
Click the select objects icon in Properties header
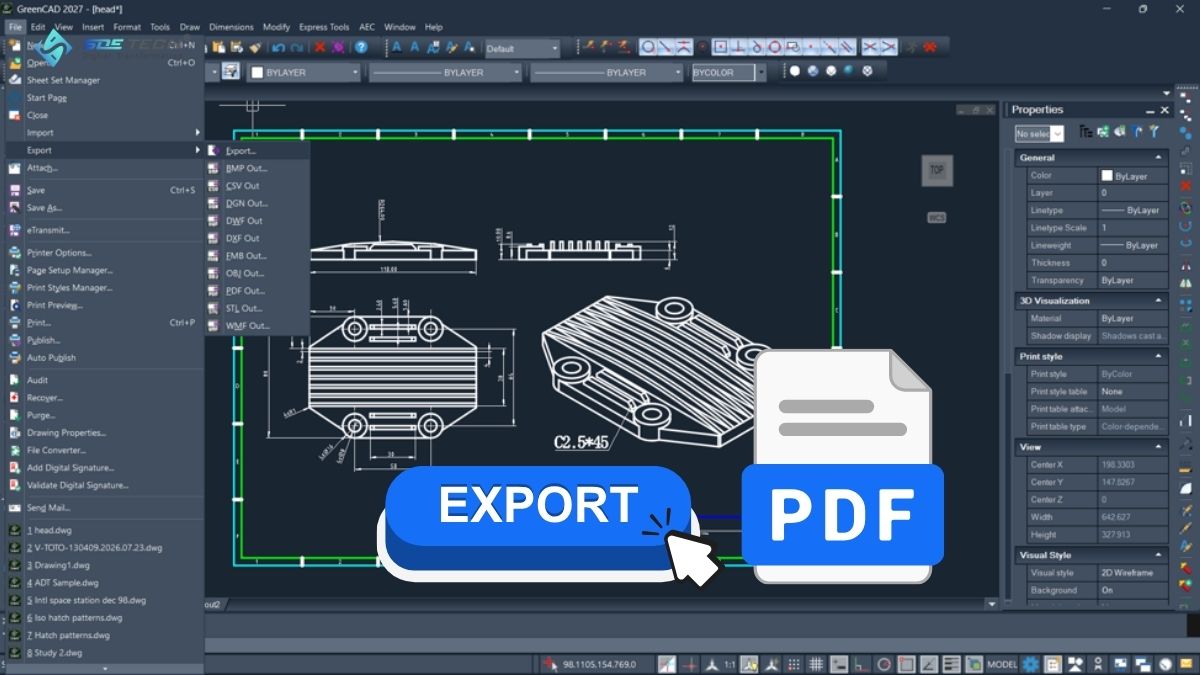pos(1118,131)
